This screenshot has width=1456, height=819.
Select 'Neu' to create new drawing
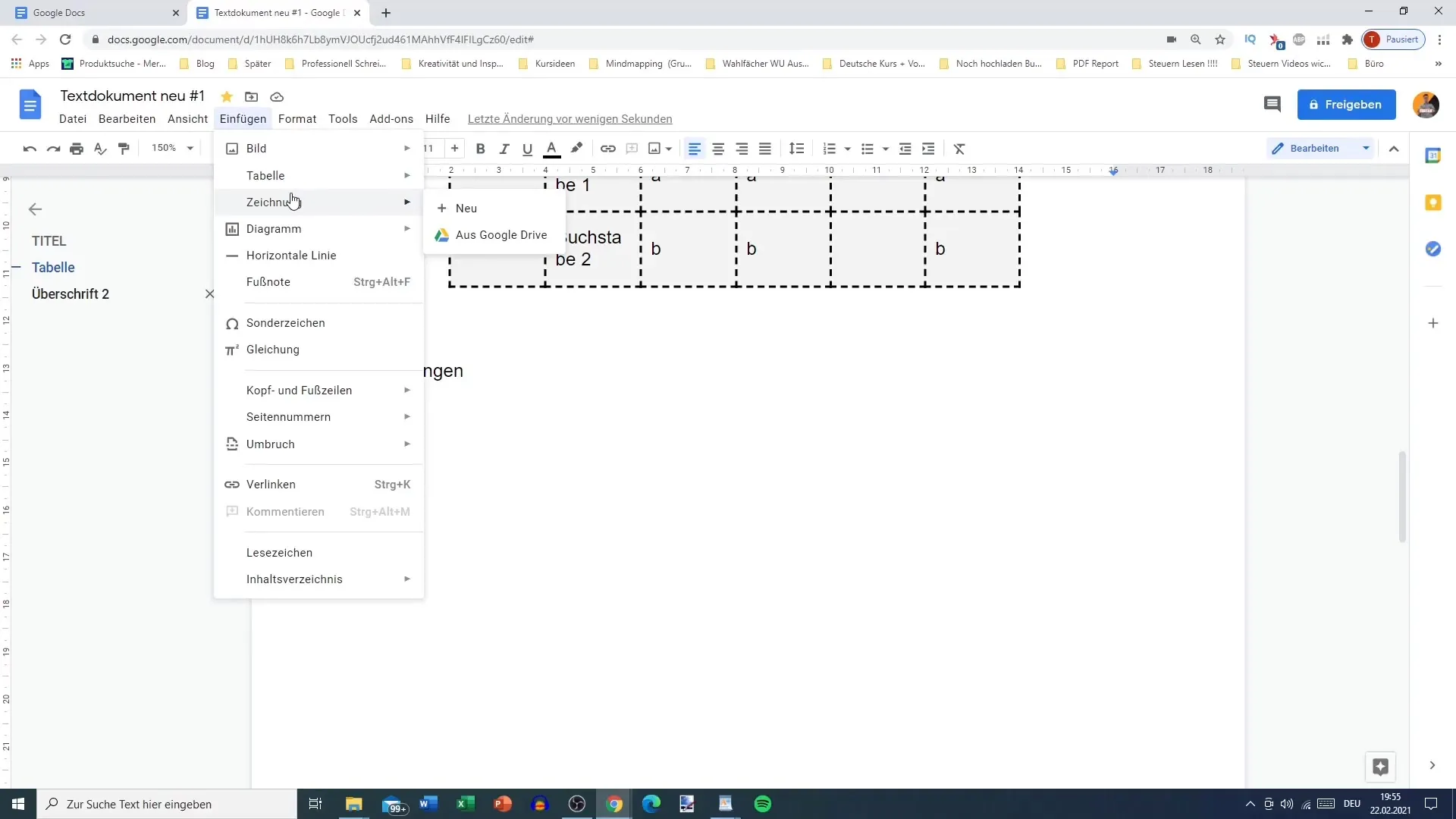tap(466, 208)
